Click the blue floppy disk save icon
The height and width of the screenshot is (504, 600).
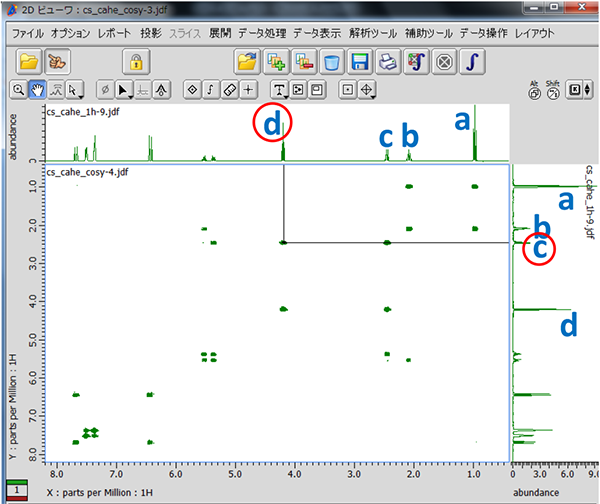pos(360,61)
